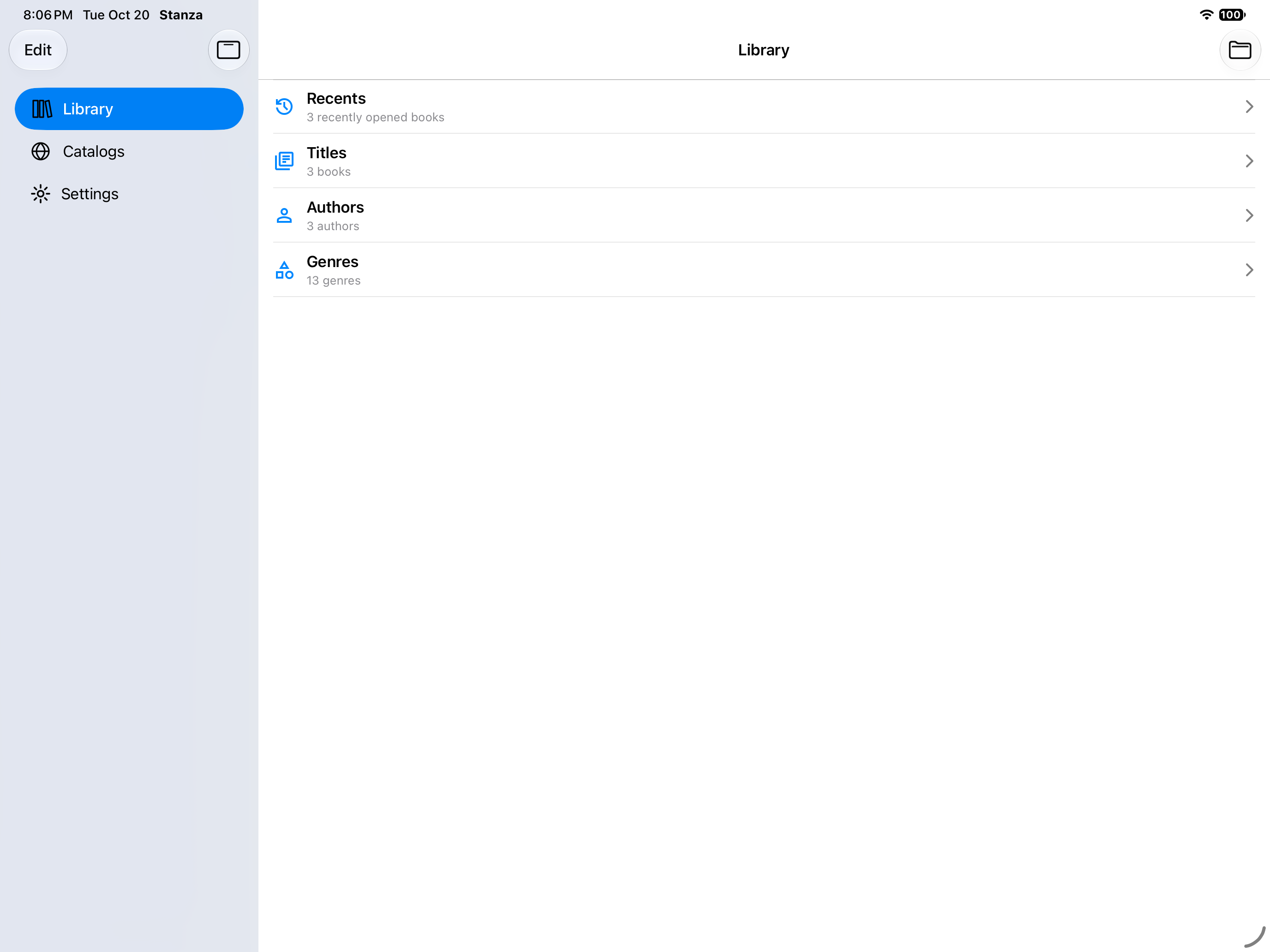Tap the sidebar toggle icon

pos(228,50)
